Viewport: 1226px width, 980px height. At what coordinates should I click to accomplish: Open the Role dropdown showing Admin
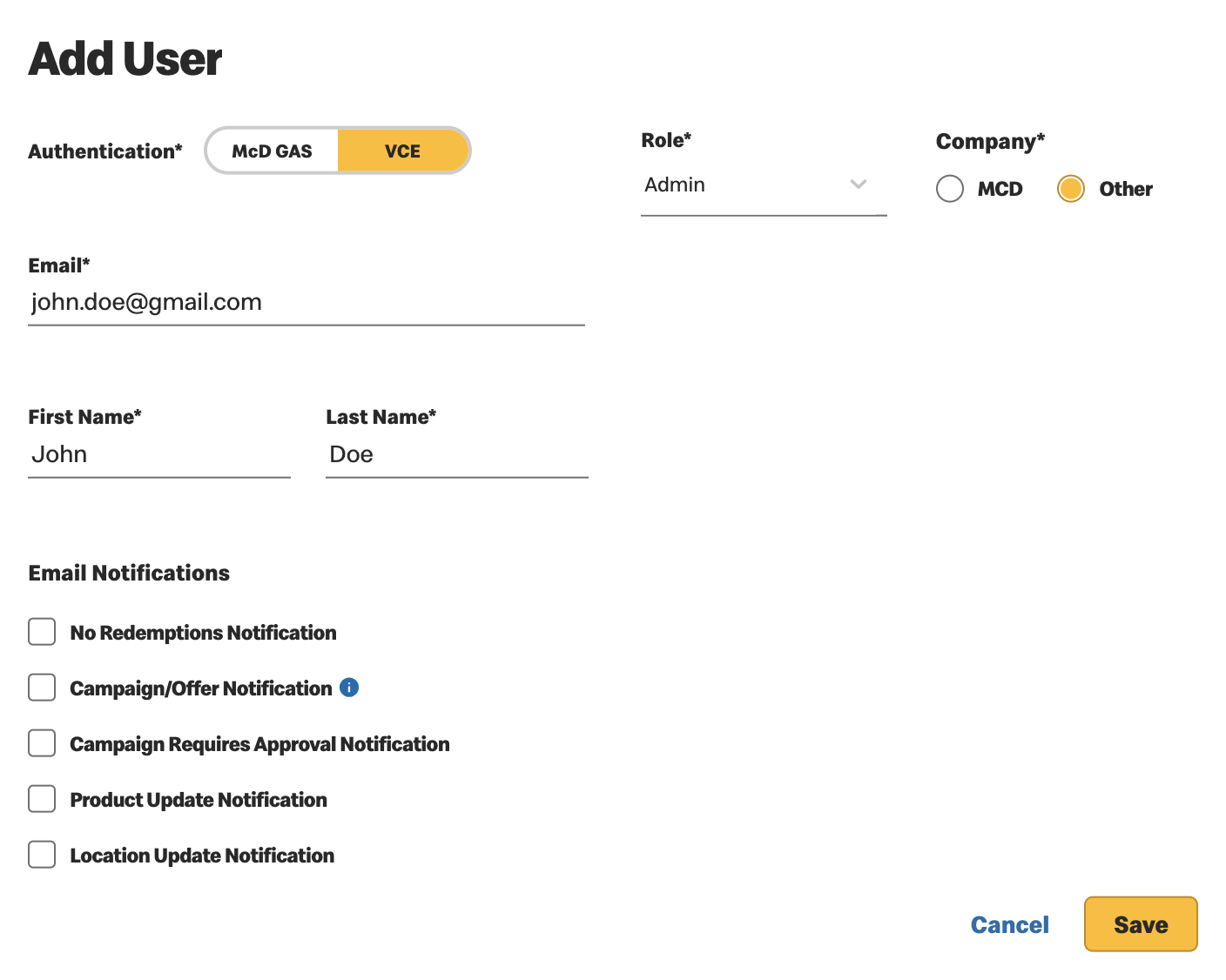(764, 185)
